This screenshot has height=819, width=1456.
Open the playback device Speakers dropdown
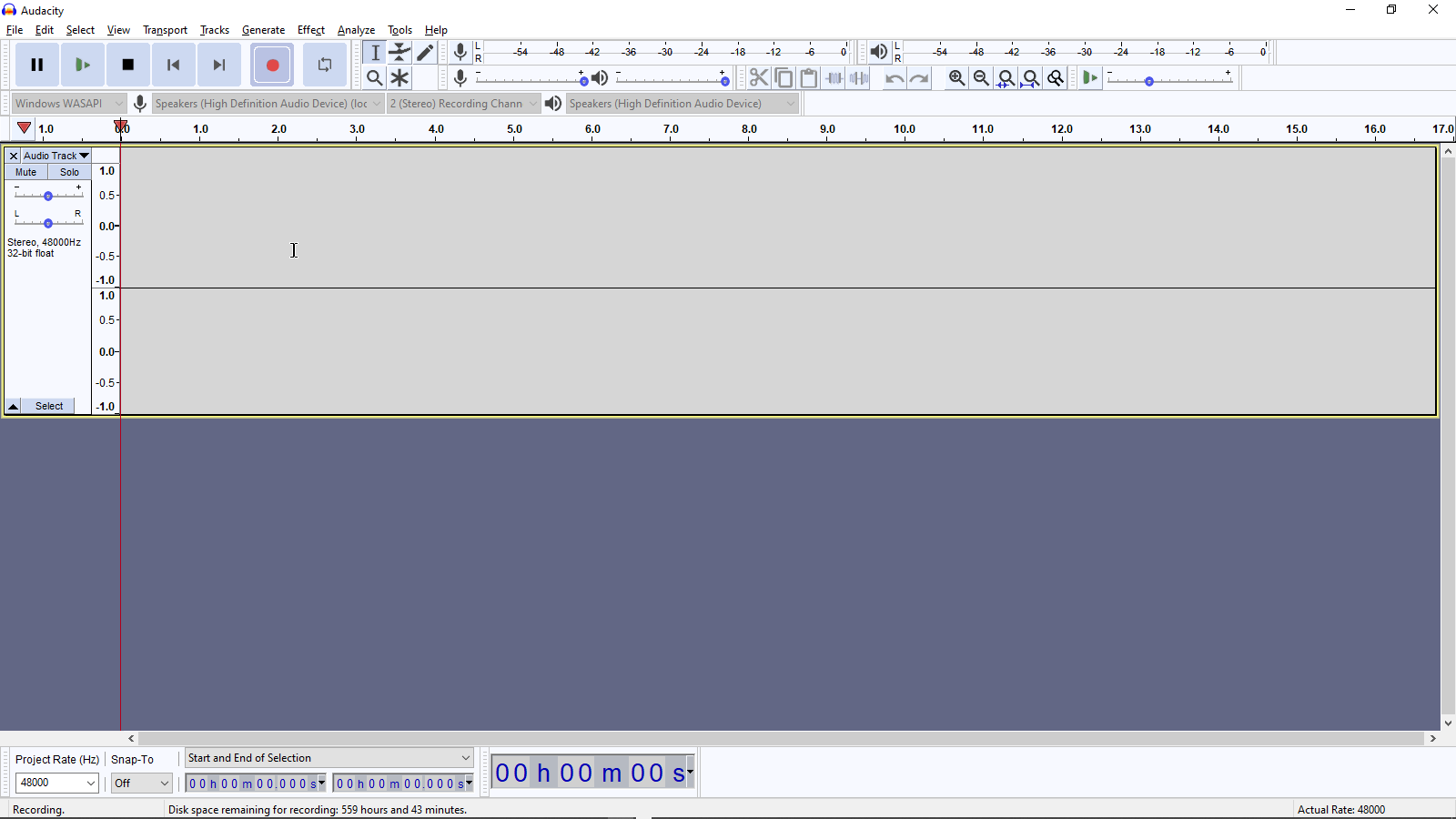(x=682, y=104)
